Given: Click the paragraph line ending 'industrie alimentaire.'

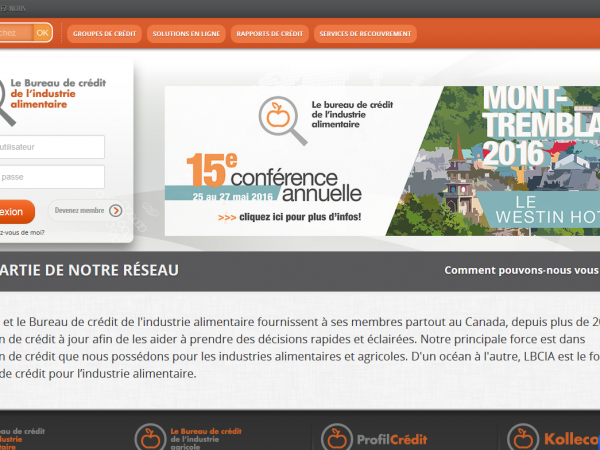Looking at the screenshot, I should tap(98, 374).
